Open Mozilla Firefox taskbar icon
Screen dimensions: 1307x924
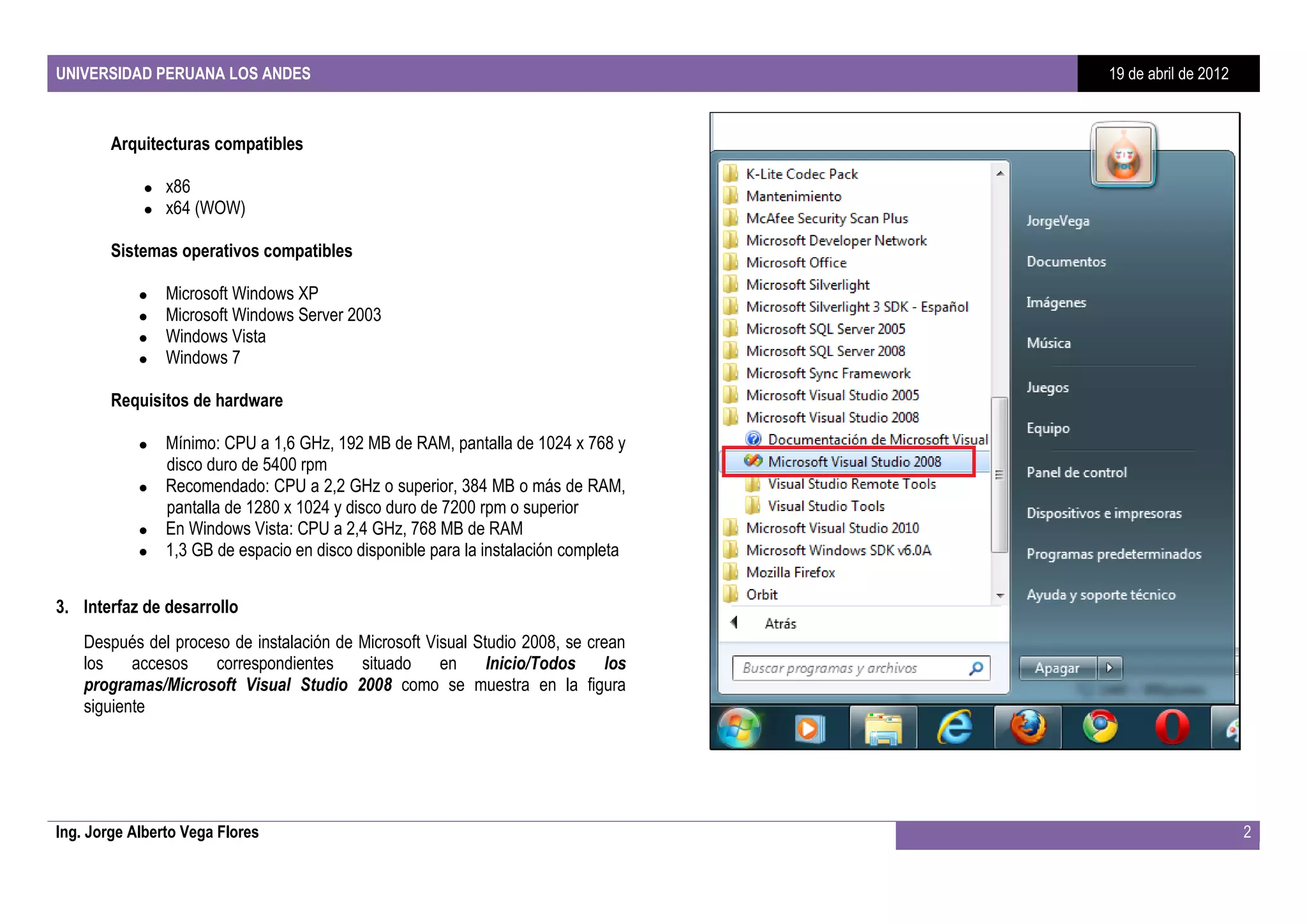[x=1028, y=727]
